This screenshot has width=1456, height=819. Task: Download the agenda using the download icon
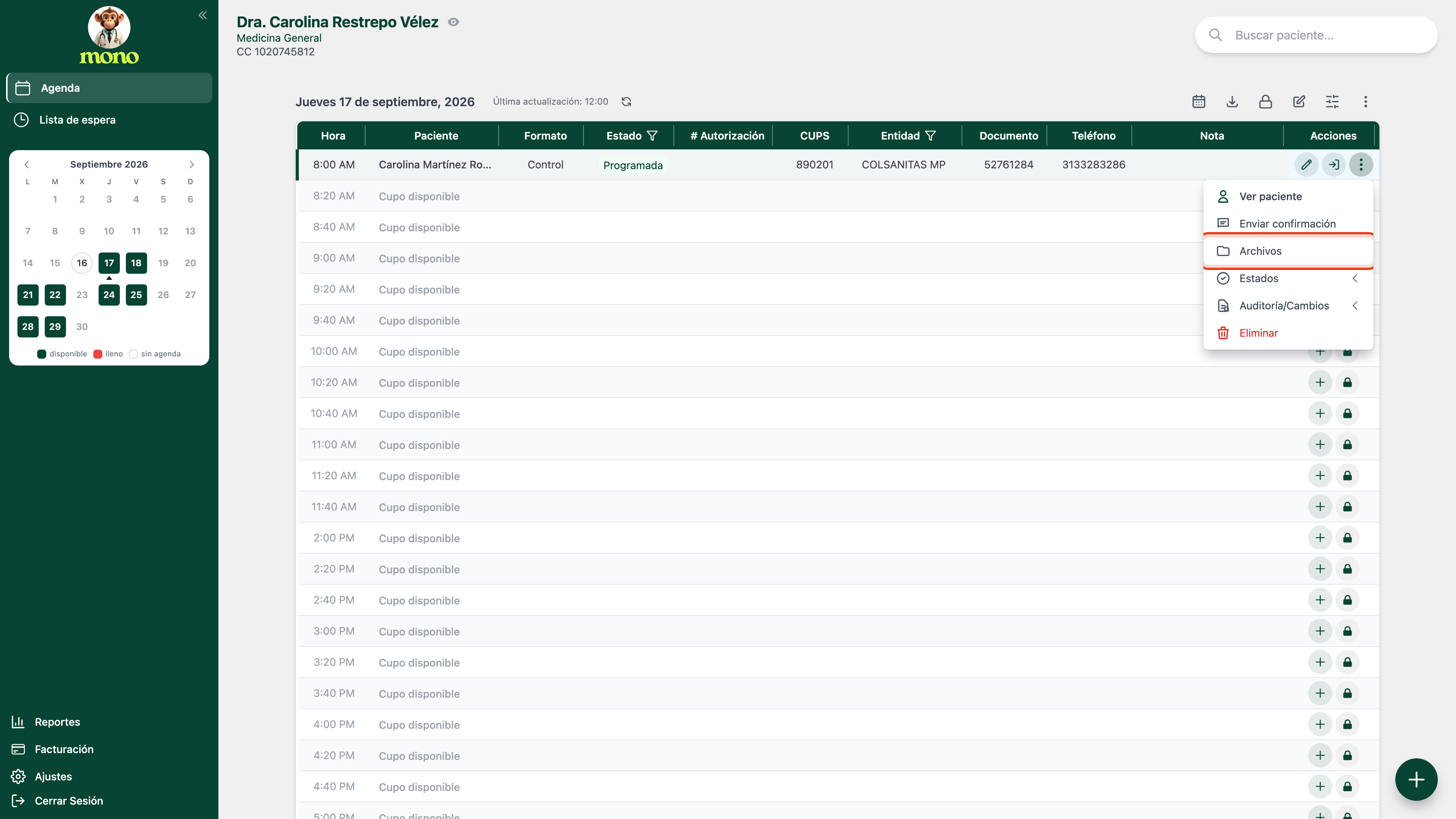[x=1232, y=102]
